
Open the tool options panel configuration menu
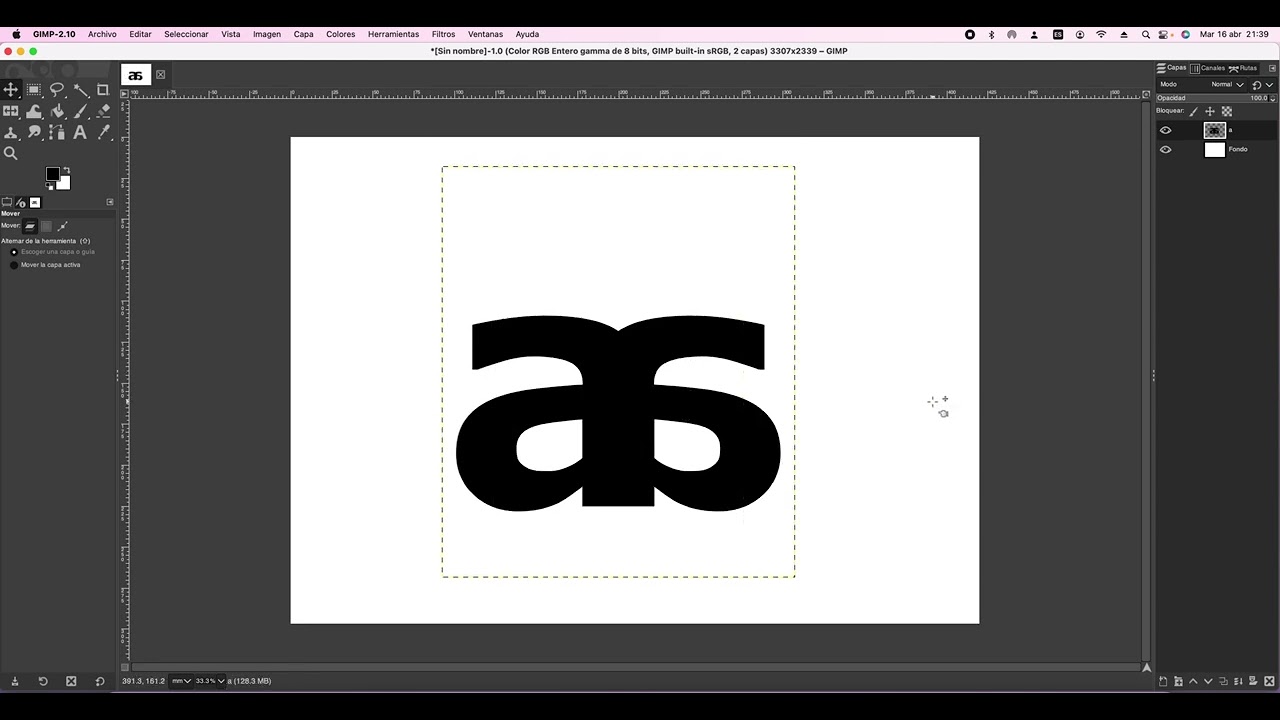coord(110,202)
